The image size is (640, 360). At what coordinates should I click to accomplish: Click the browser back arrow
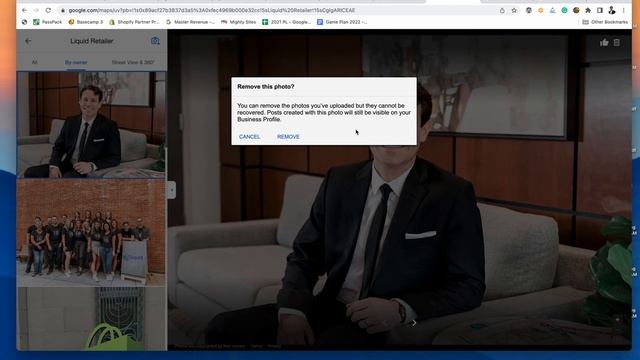[x=24, y=10]
